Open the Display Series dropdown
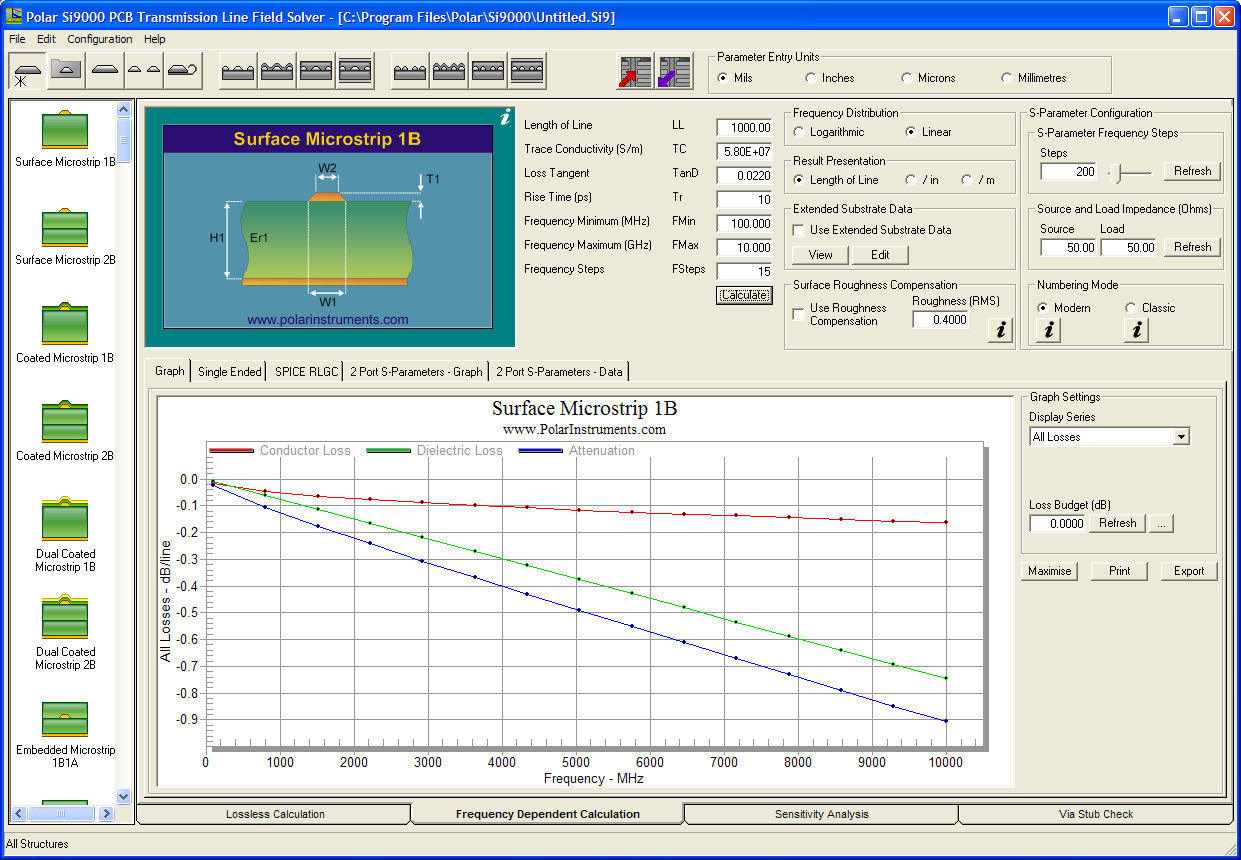The height and width of the screenshot is (860, 1241). click(1181, 437)
